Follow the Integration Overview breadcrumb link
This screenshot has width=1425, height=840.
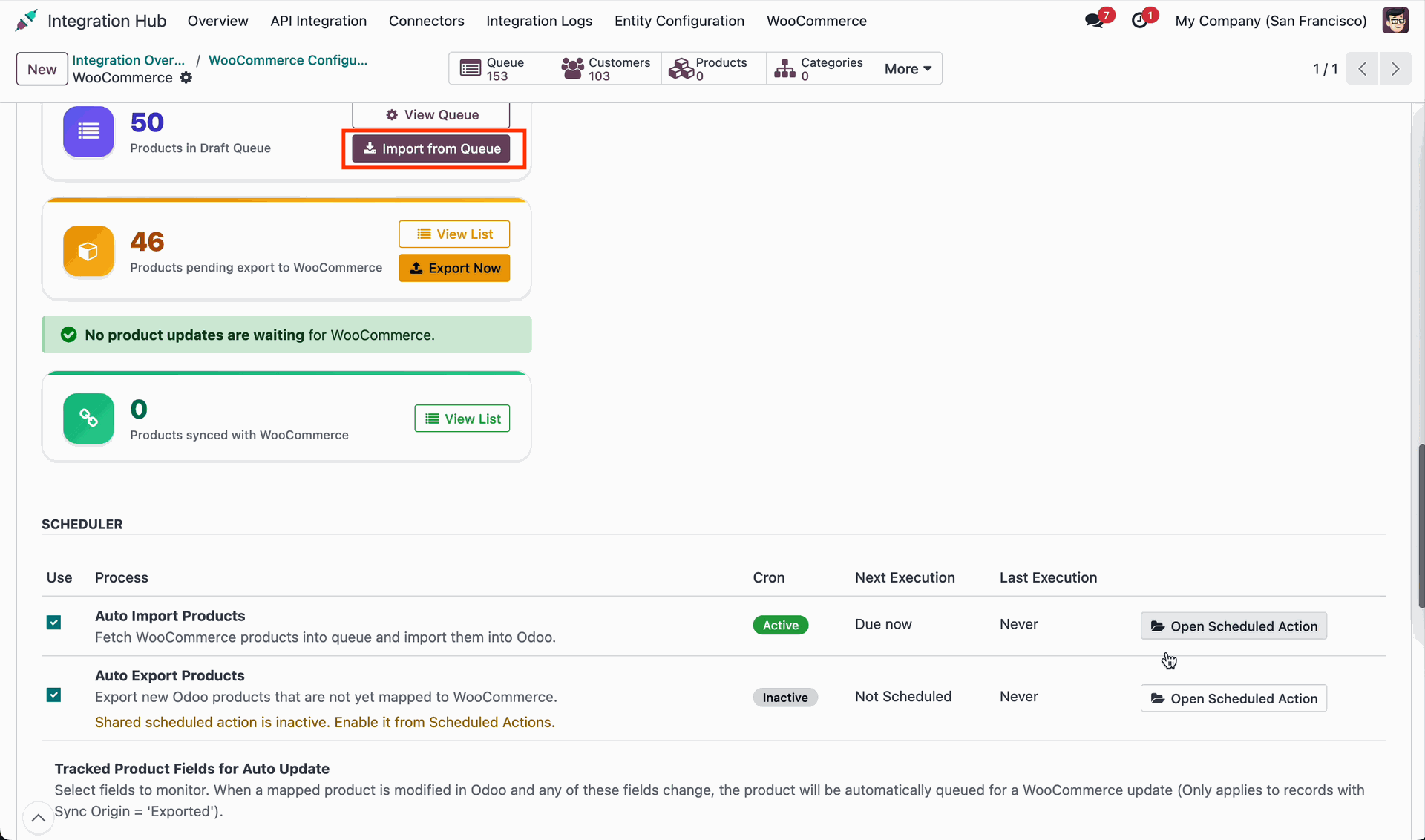pyautogui.click(x=128, y=60)
